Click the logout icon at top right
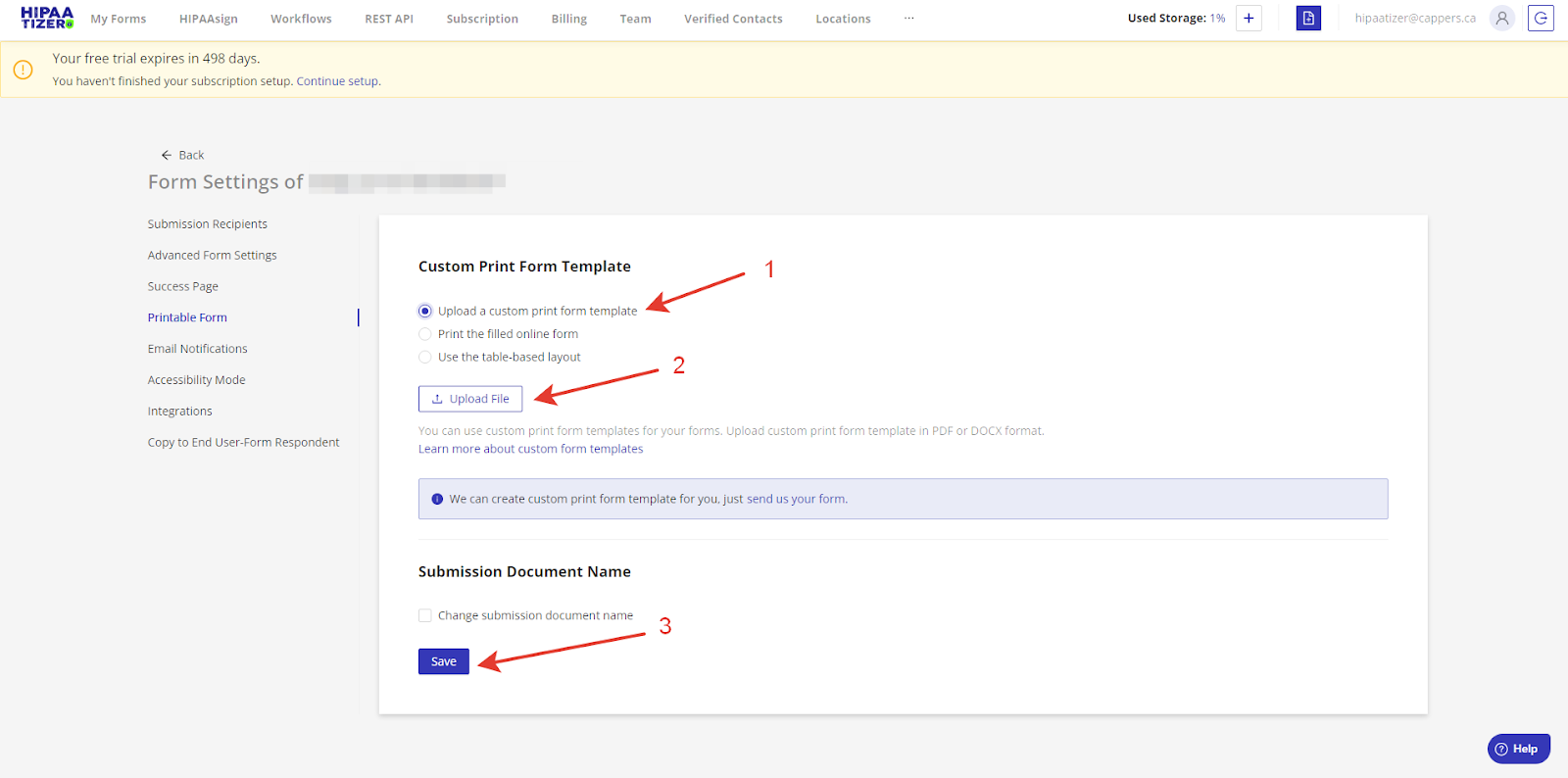The image size is (1568, 778). tap(1541, 19)
